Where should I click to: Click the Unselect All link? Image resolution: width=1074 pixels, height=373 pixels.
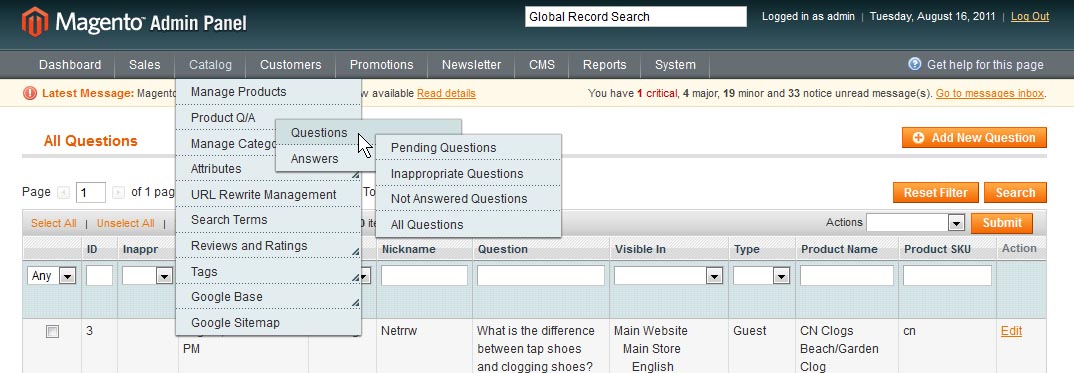[x=125, y=223]
